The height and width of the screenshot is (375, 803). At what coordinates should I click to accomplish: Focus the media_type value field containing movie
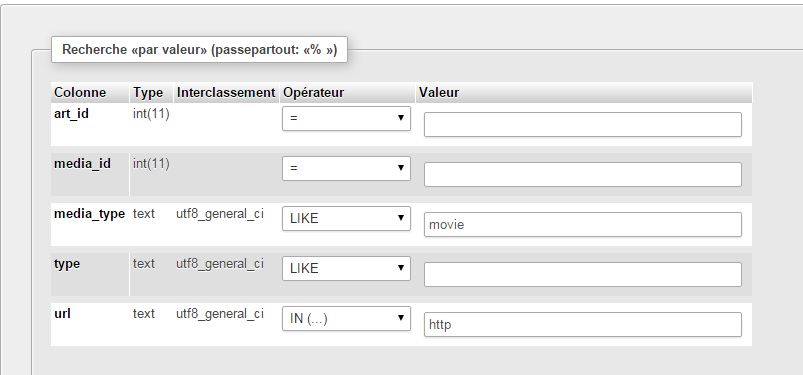tap(583, 224)
